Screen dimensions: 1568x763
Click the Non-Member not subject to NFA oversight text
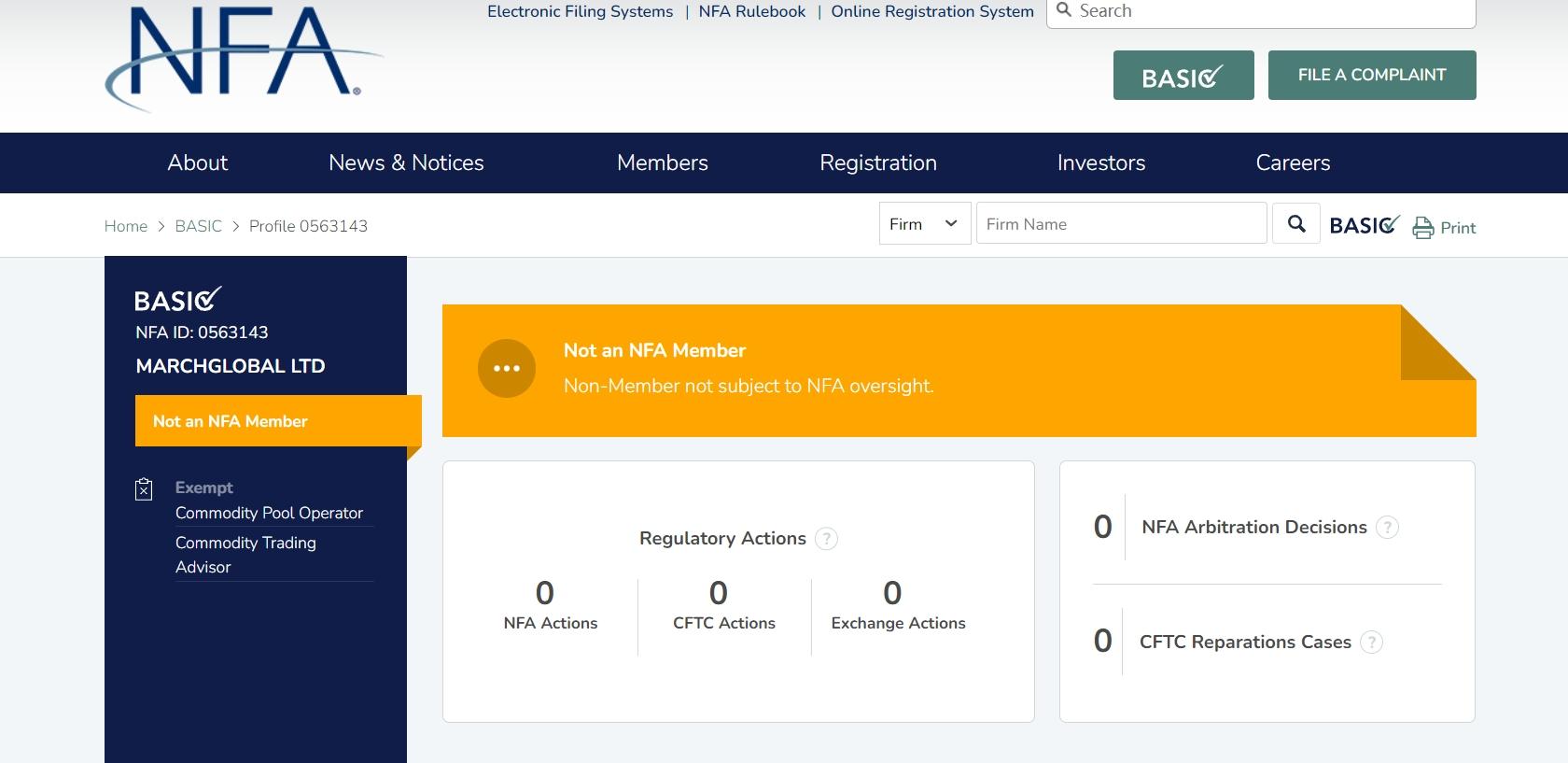coord(749,386)
